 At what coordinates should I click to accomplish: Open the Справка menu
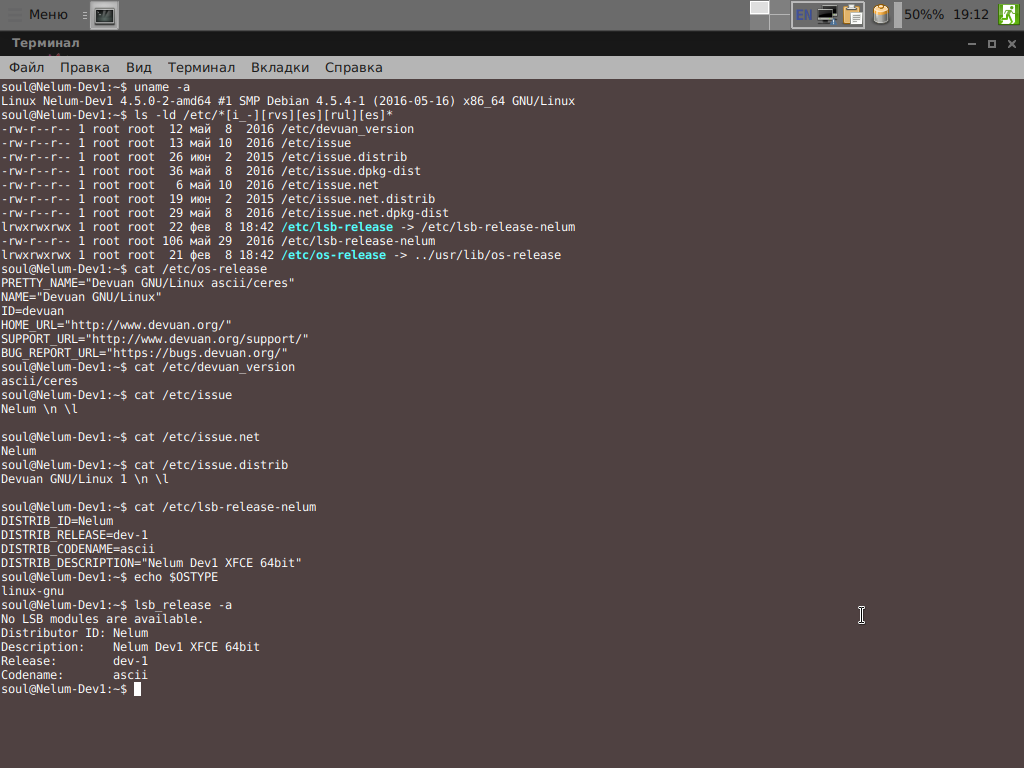[x=353, y=67]
